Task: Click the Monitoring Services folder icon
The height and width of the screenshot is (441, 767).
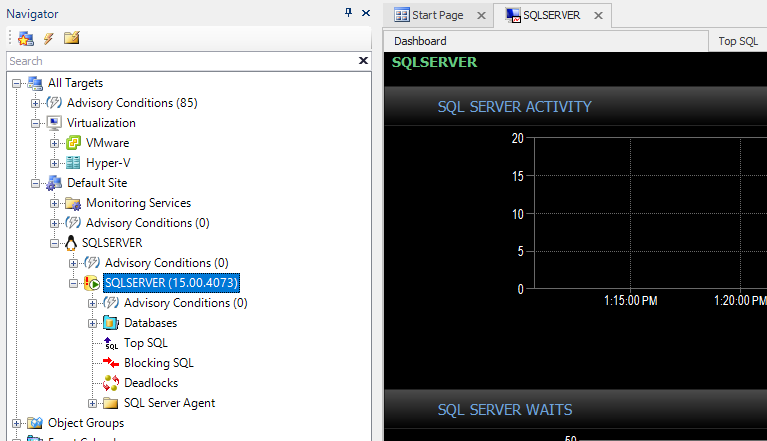Action: point(73,203)
